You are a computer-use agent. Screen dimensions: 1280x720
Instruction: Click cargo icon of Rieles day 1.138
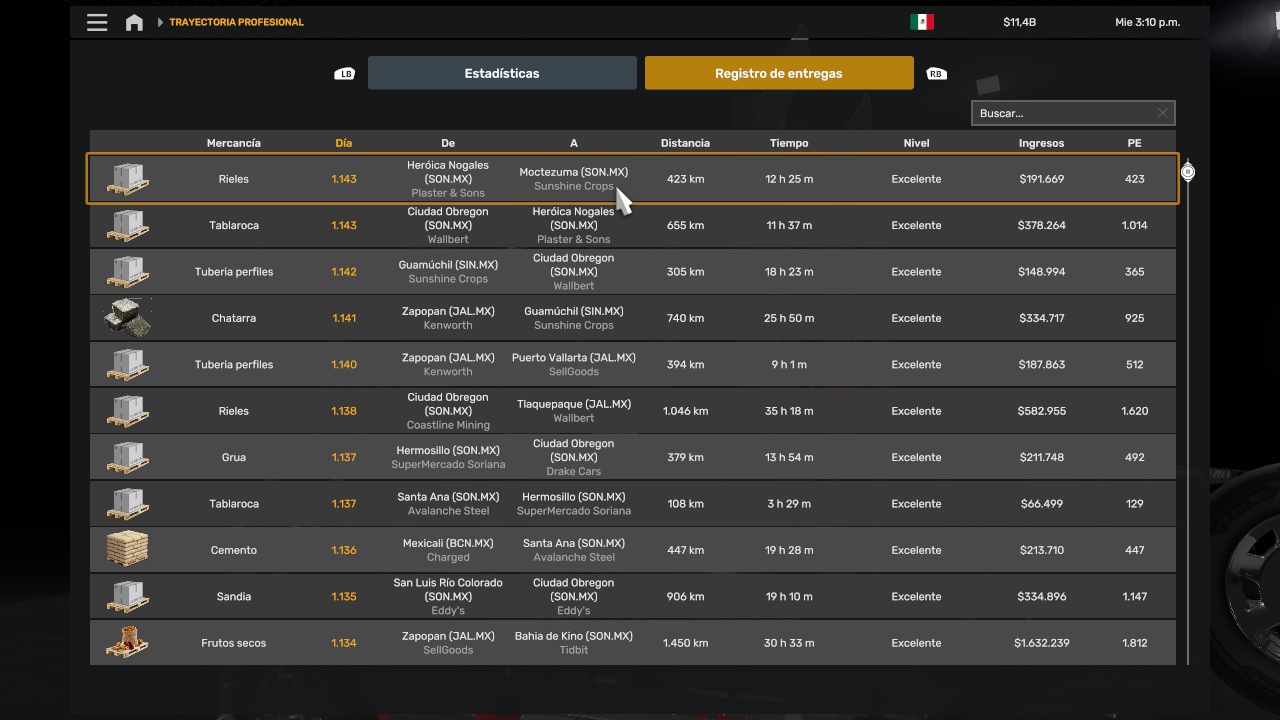pos(127,411)
